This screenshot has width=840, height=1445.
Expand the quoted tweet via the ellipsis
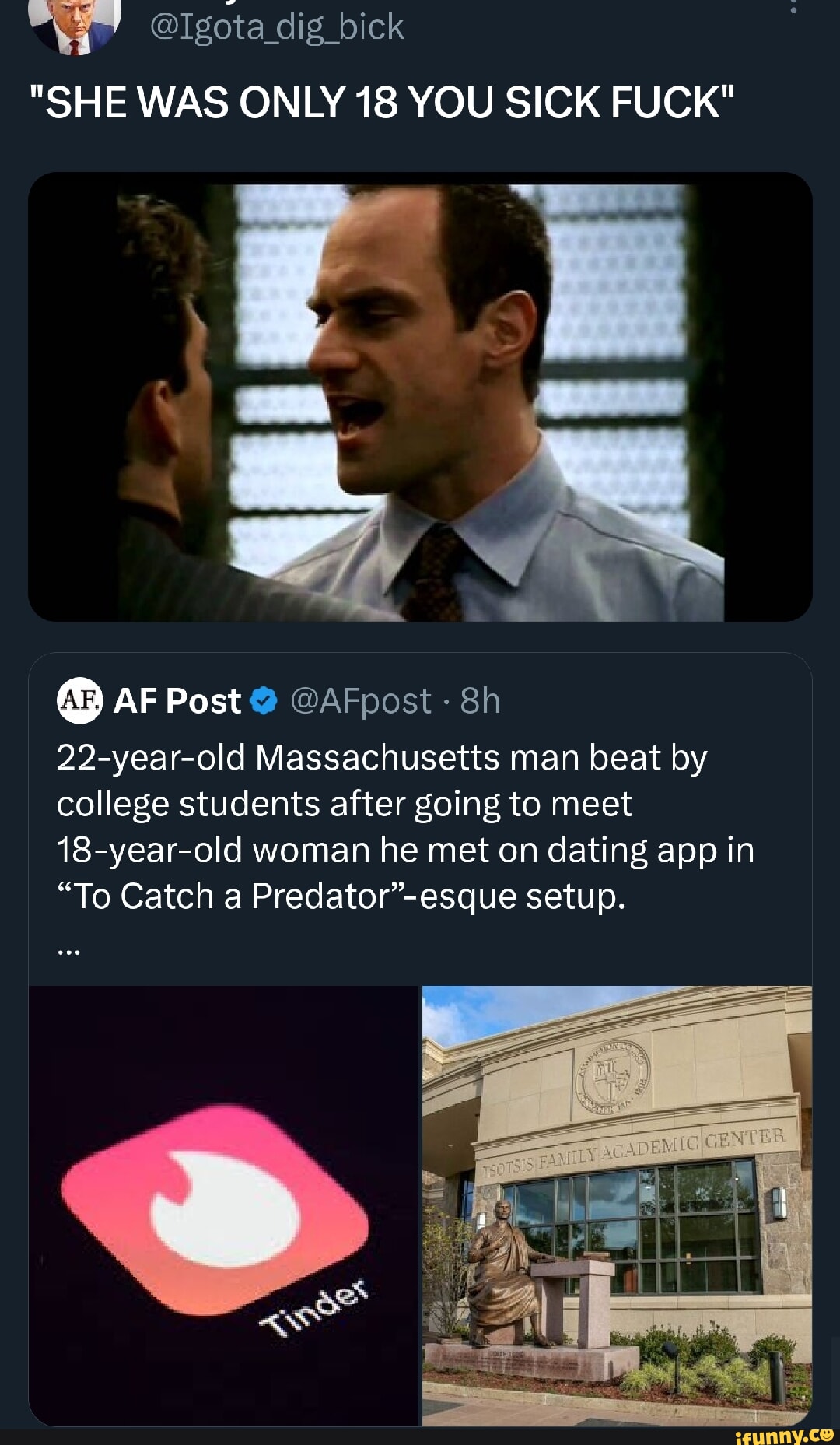pos(68,949)
